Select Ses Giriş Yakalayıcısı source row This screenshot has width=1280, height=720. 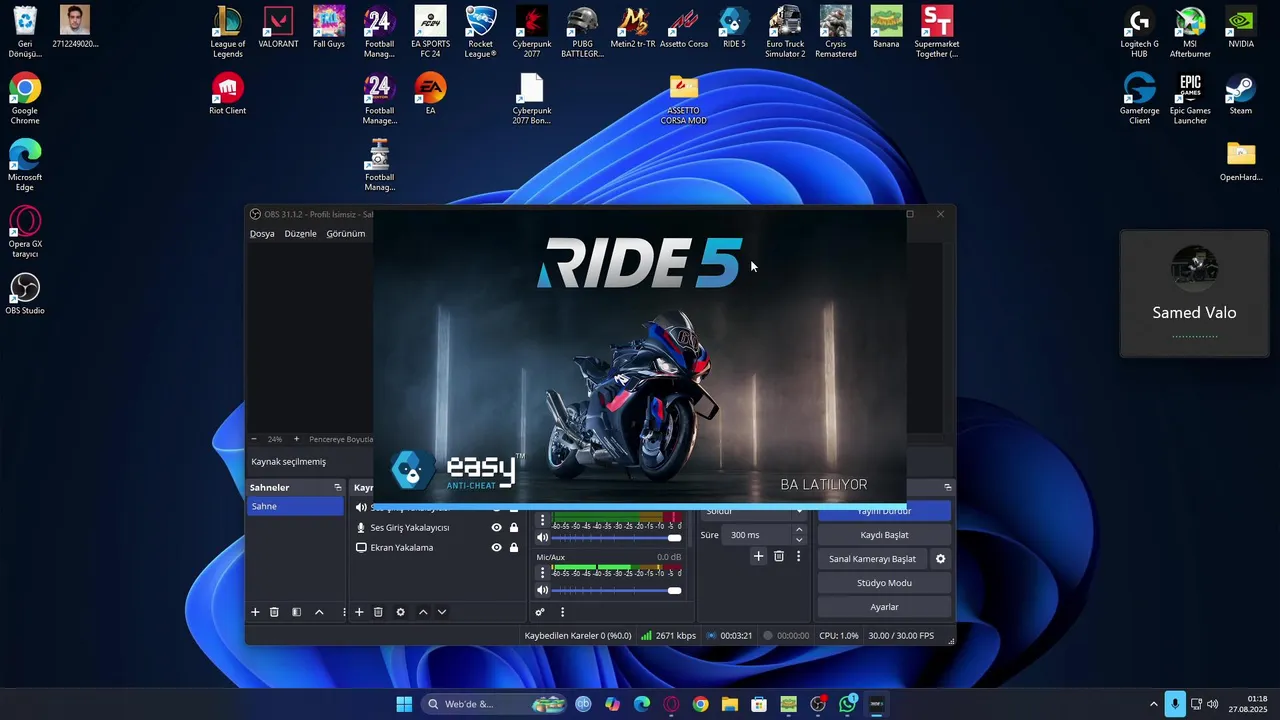(439, 528)
